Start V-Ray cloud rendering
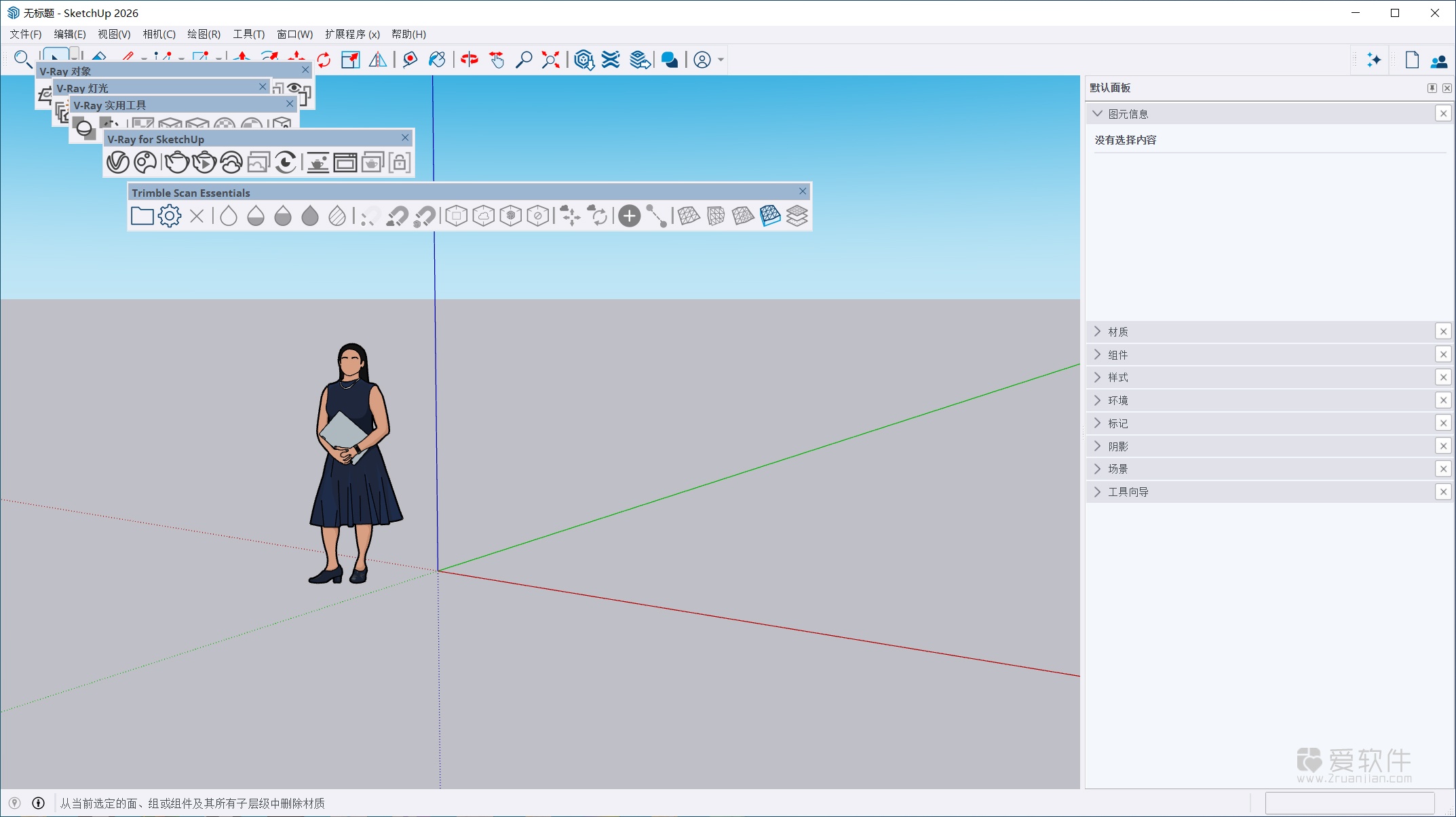 pos(231,162)
